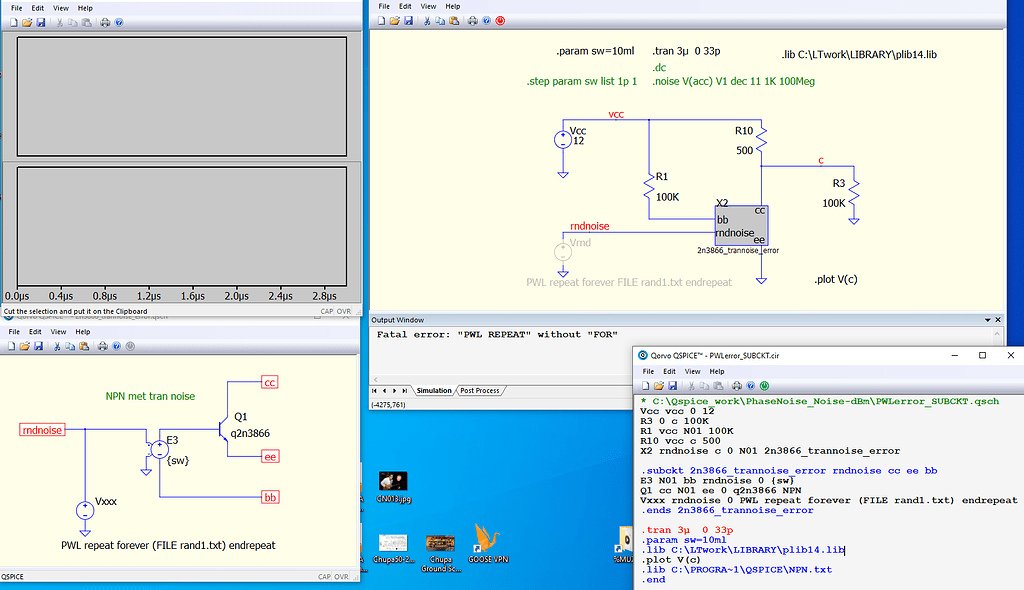Save the schematic using the diskette icon
Image resolution: width=1024 pixels, height=590 pixels.
408,20
